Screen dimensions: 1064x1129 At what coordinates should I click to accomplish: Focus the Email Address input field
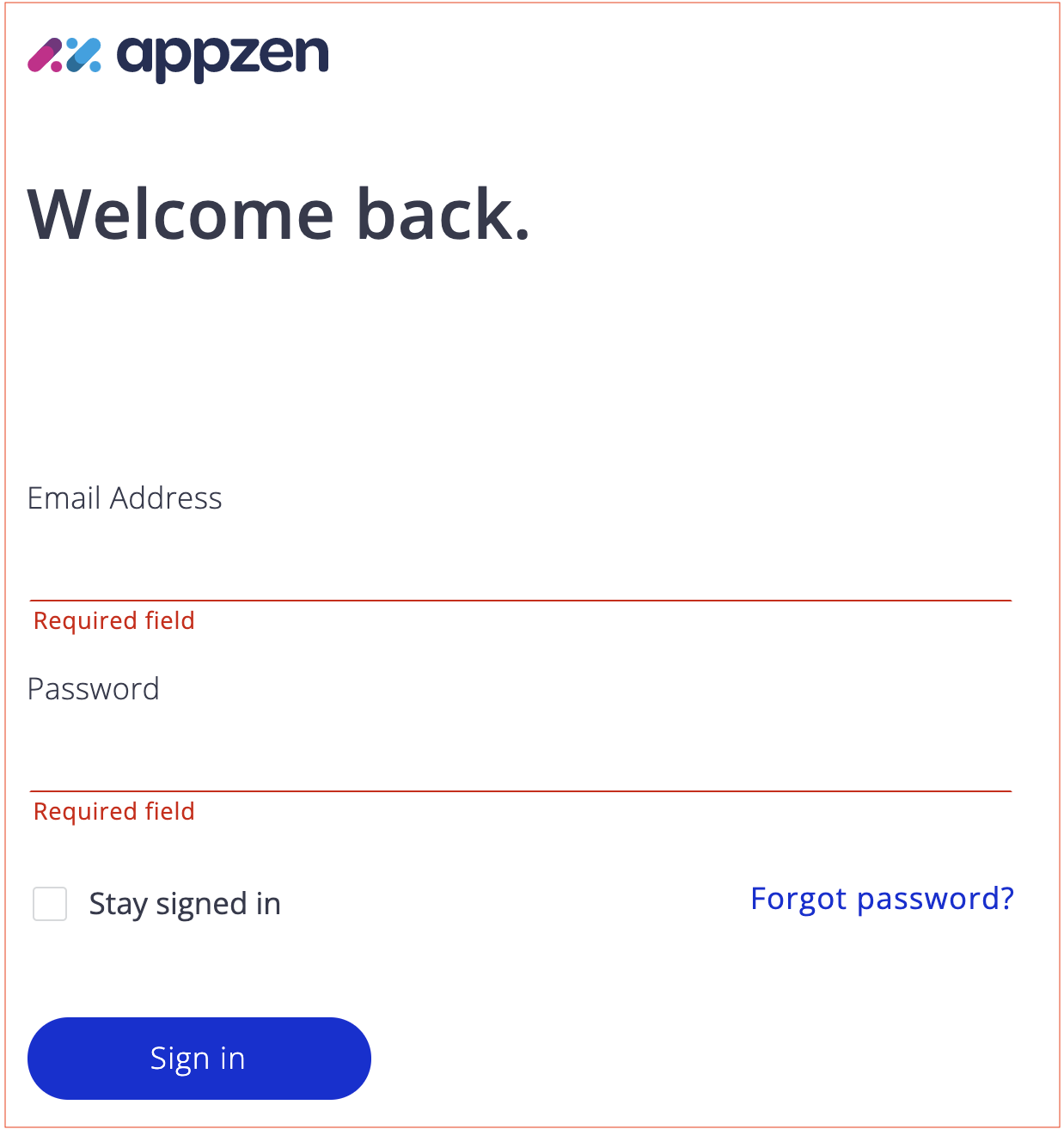pos(521,567)
